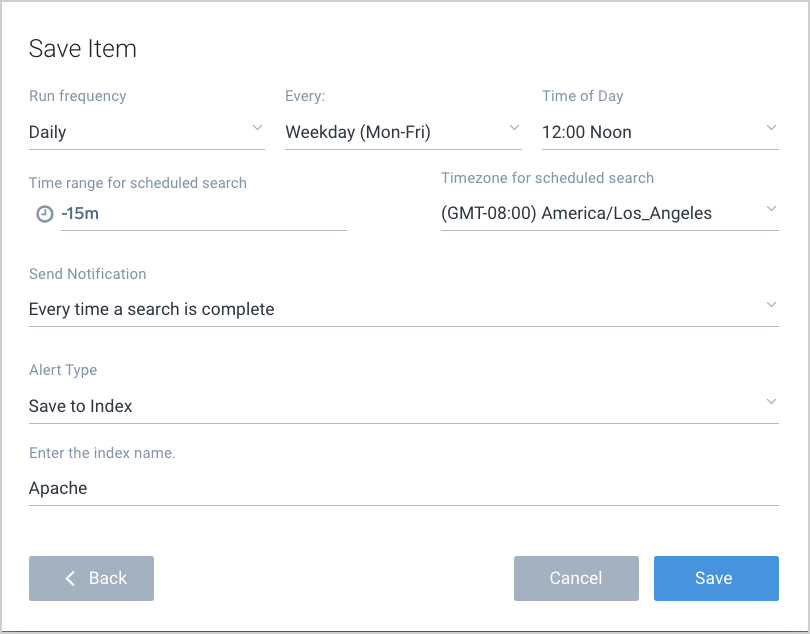Image resolution: width=810 pixels, height=634 pixels.
Task: Expand 'Every time a search is complete' dropdown
Action: pyautogui.click(x=390, y=309)
